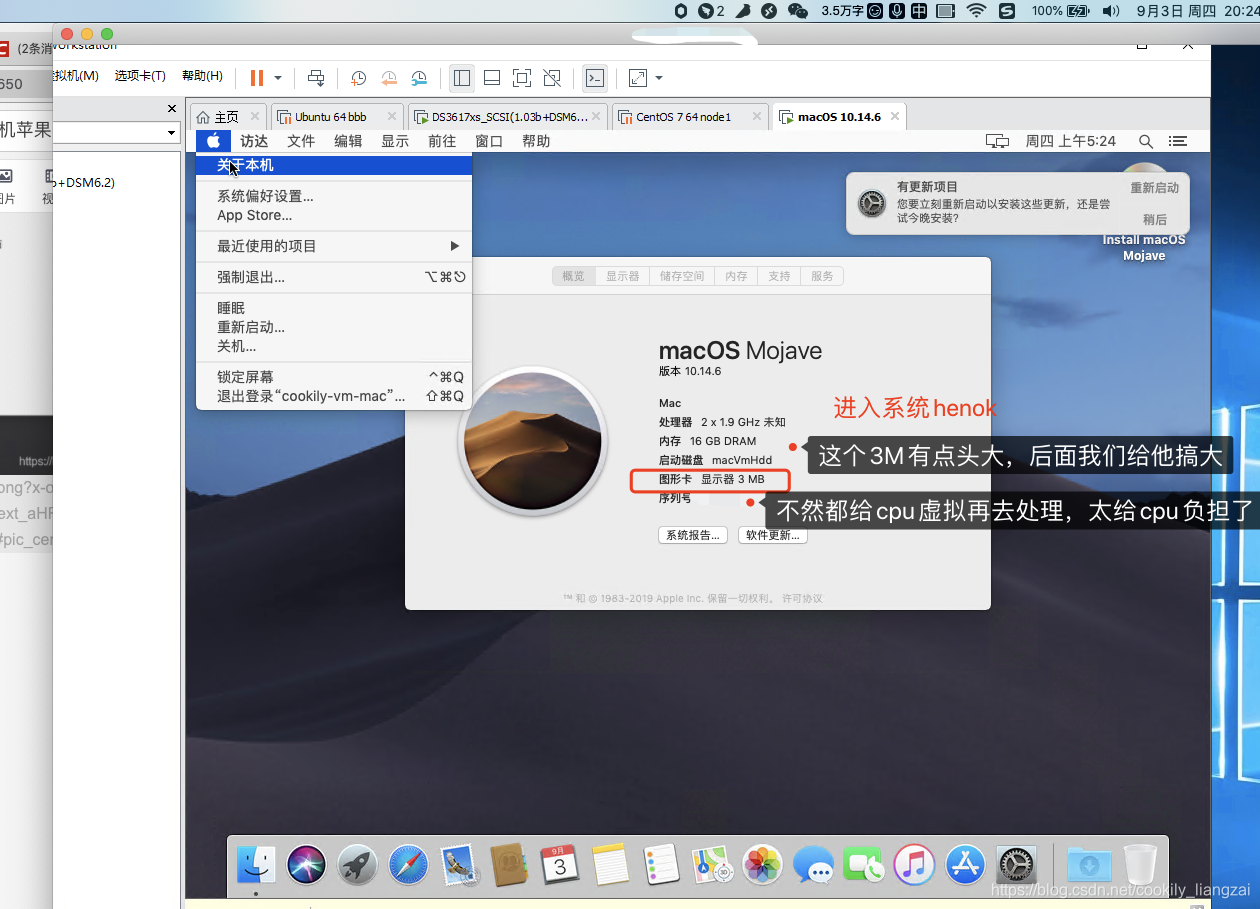Switch to 支持 tab in About This Mac
Image resolution: width=1260 pixels, height=909 pixels.
779,276
